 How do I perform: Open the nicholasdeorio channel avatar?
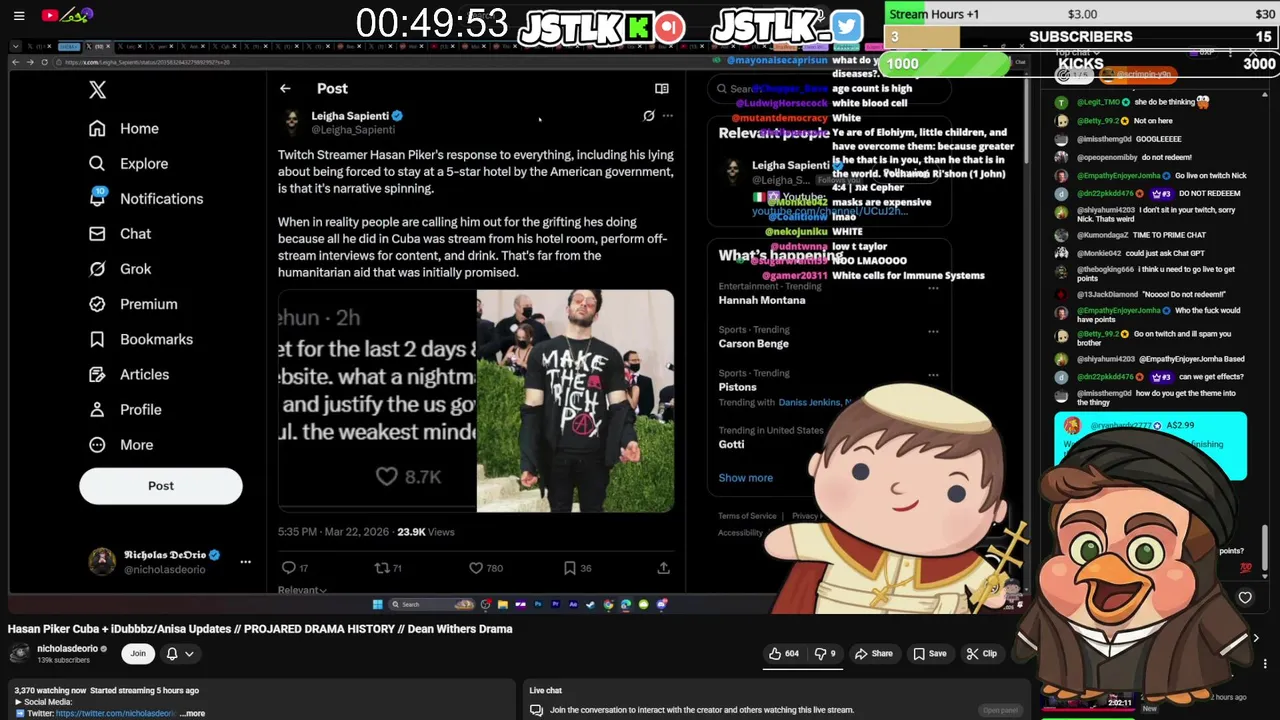click(x=19, y=654)
